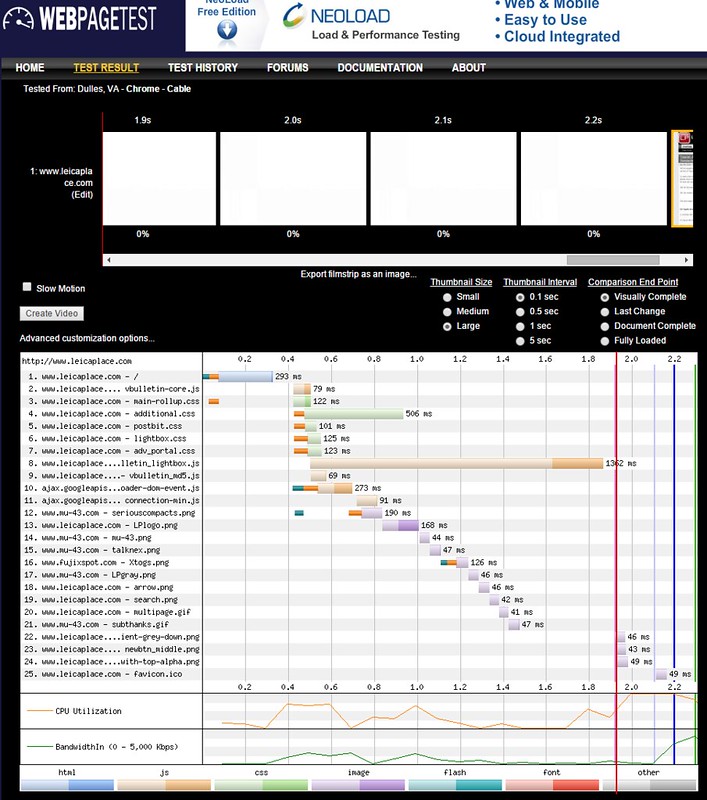Click row 20 multipage.gif request
This screenshot has height=800, width=707.
tap(107, 612)
